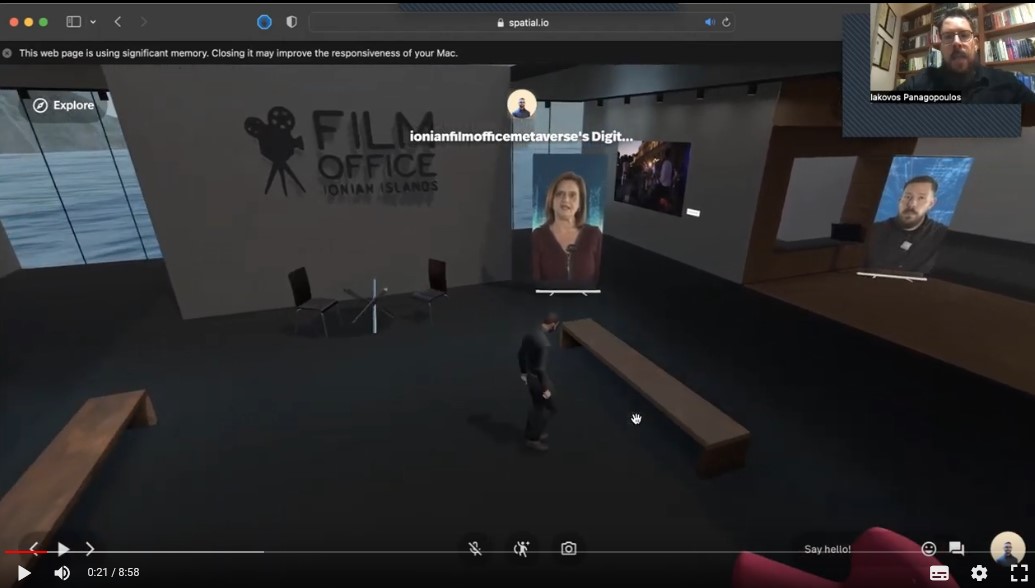This screenshot has width=1035, height=588.
Task: Open the privacy shield icon
Action: tap(291, 22)
